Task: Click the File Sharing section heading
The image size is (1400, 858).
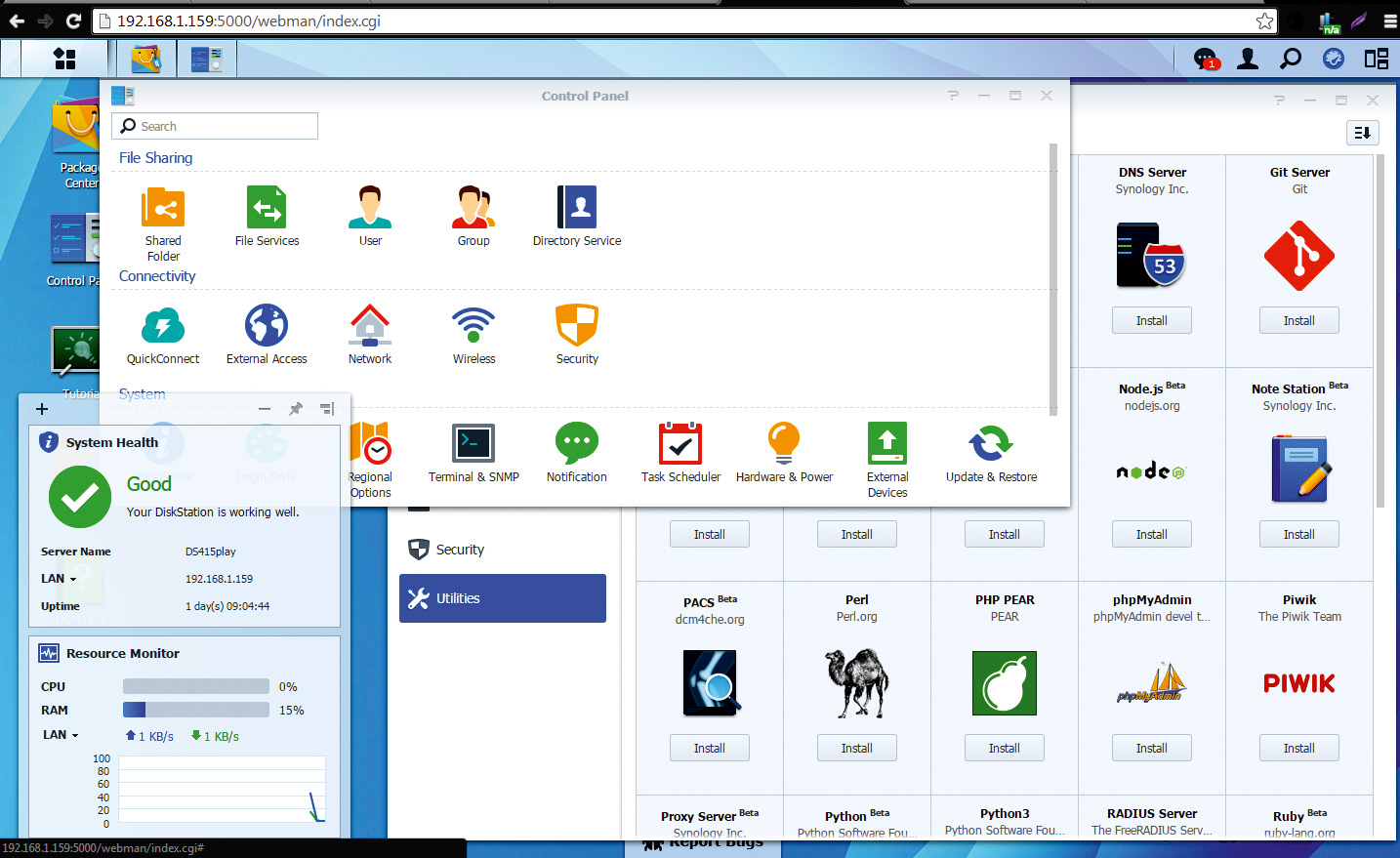Action: click(x=155, y=157)
